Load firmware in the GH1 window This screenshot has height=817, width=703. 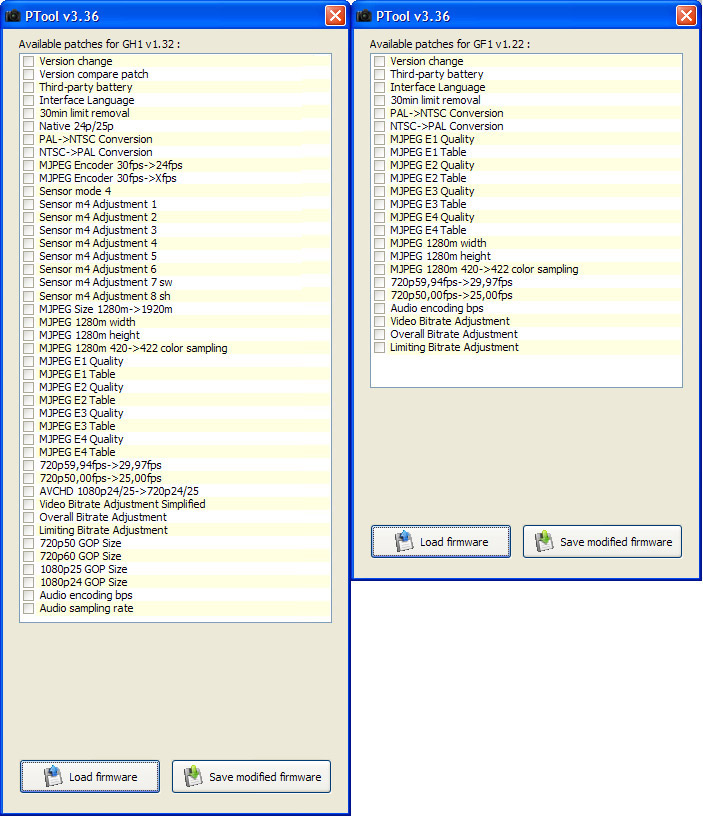(x=90, y=776)
